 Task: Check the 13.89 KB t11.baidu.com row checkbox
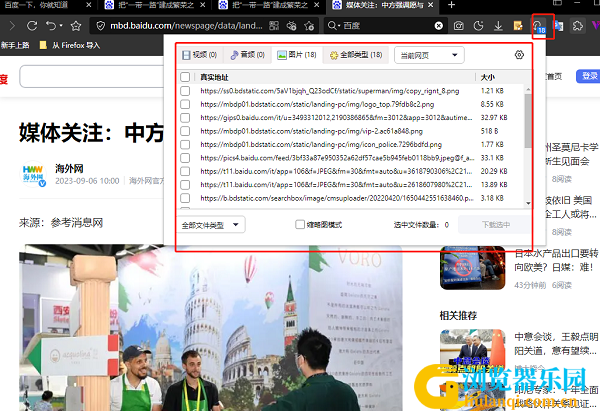185,184
